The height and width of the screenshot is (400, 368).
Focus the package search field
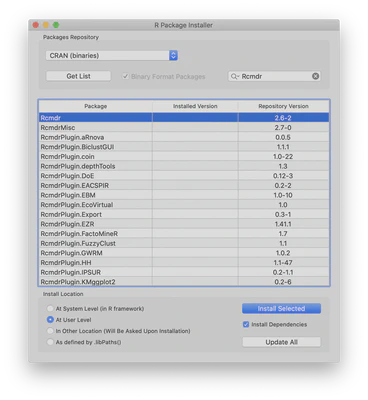pyautogui.click(x=274, y=76)
